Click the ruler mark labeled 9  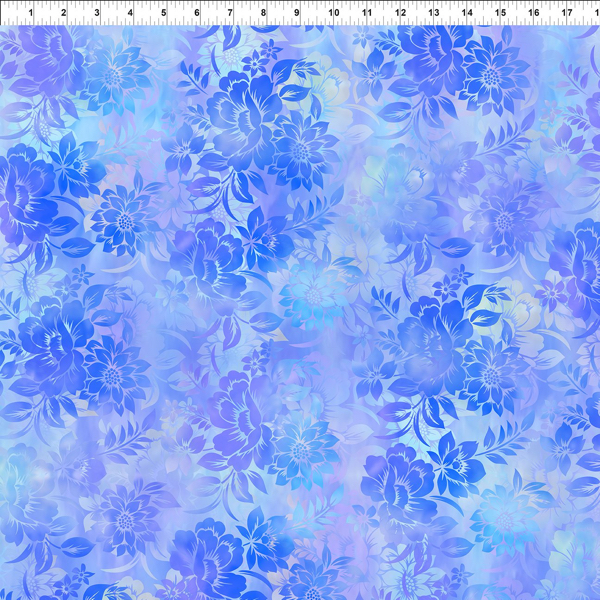point(298,13)
